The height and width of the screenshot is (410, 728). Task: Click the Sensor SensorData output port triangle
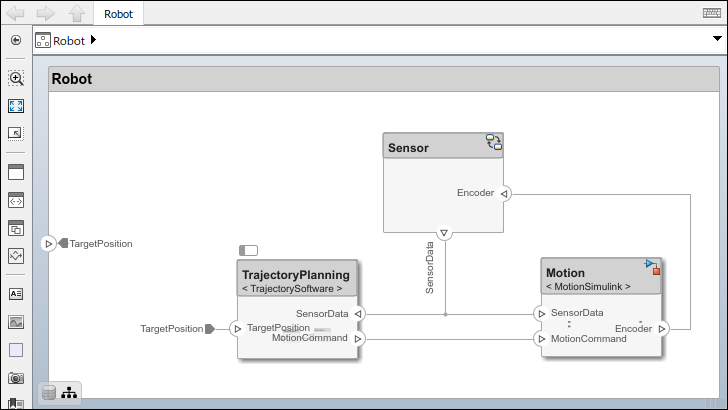445,233
